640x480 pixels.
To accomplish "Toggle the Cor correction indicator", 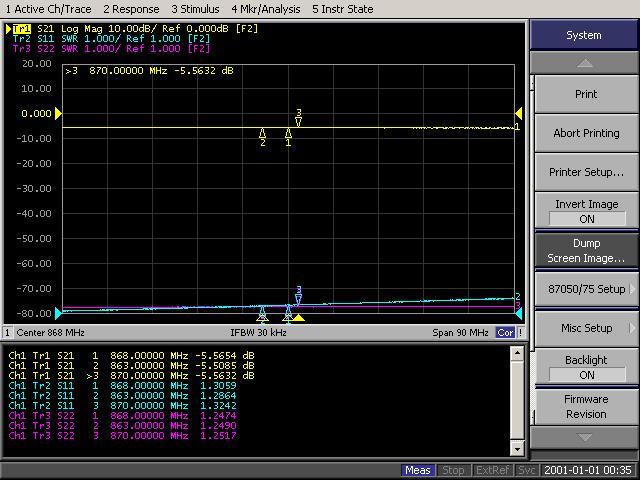I will [506, 332].
